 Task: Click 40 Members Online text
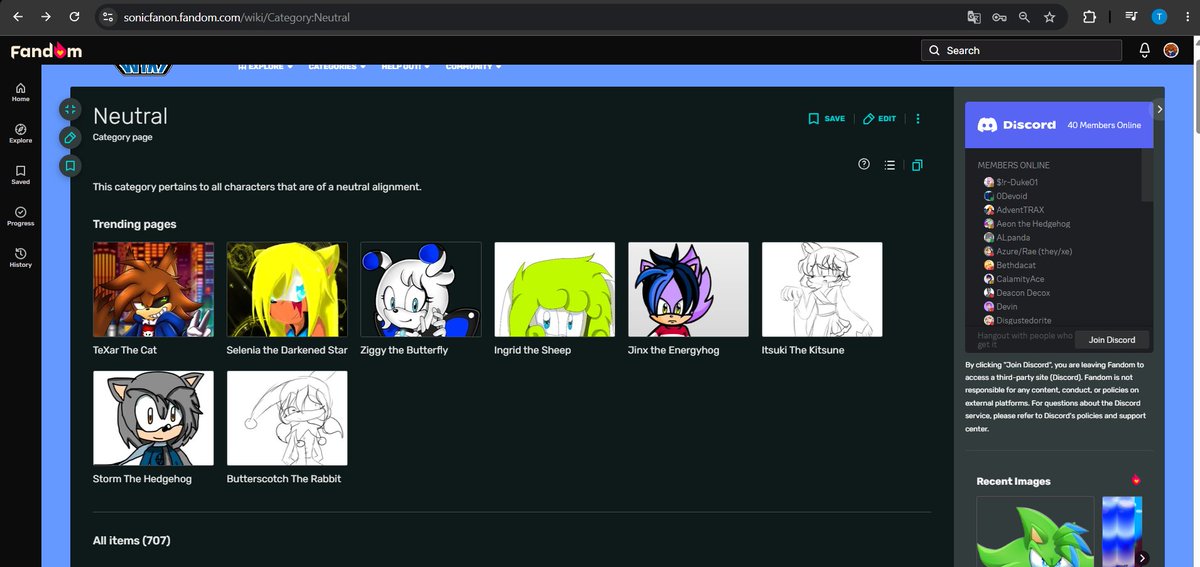[x=1104, y=125]
